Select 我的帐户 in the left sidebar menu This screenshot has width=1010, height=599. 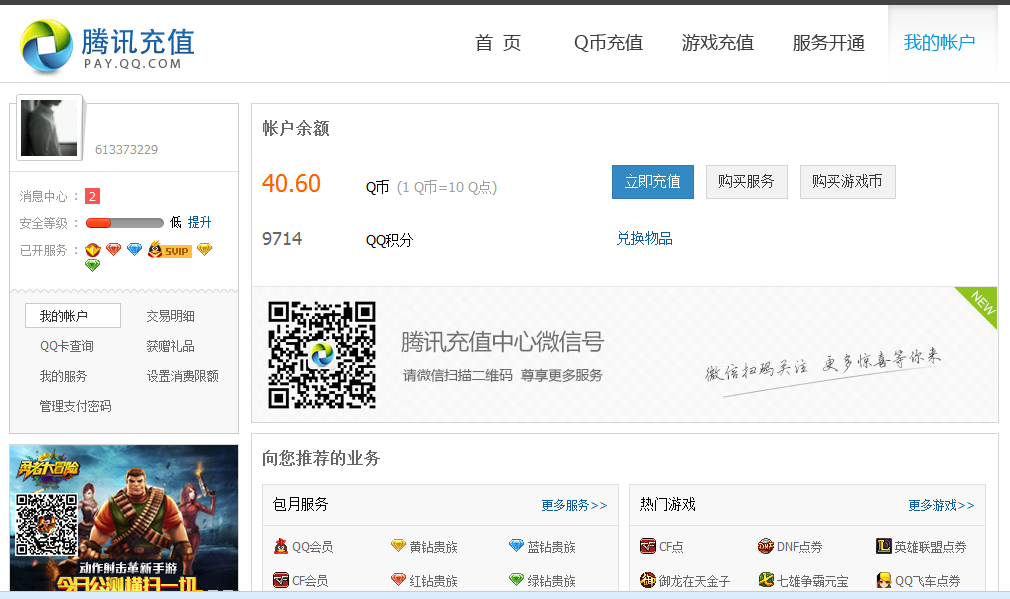[73, 316]
